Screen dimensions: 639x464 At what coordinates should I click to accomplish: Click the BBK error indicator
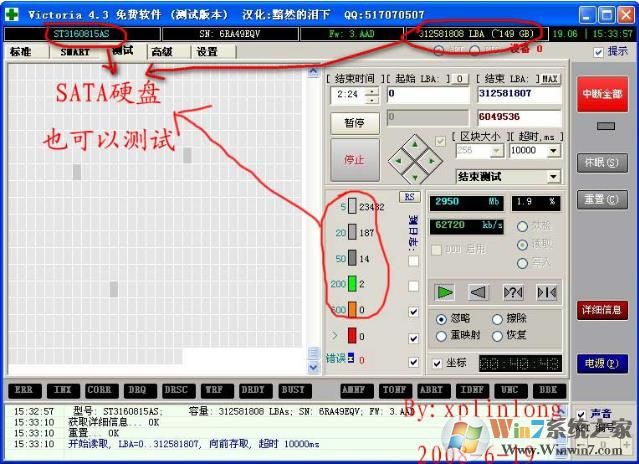pyautogui.click(x=549, y=390)
